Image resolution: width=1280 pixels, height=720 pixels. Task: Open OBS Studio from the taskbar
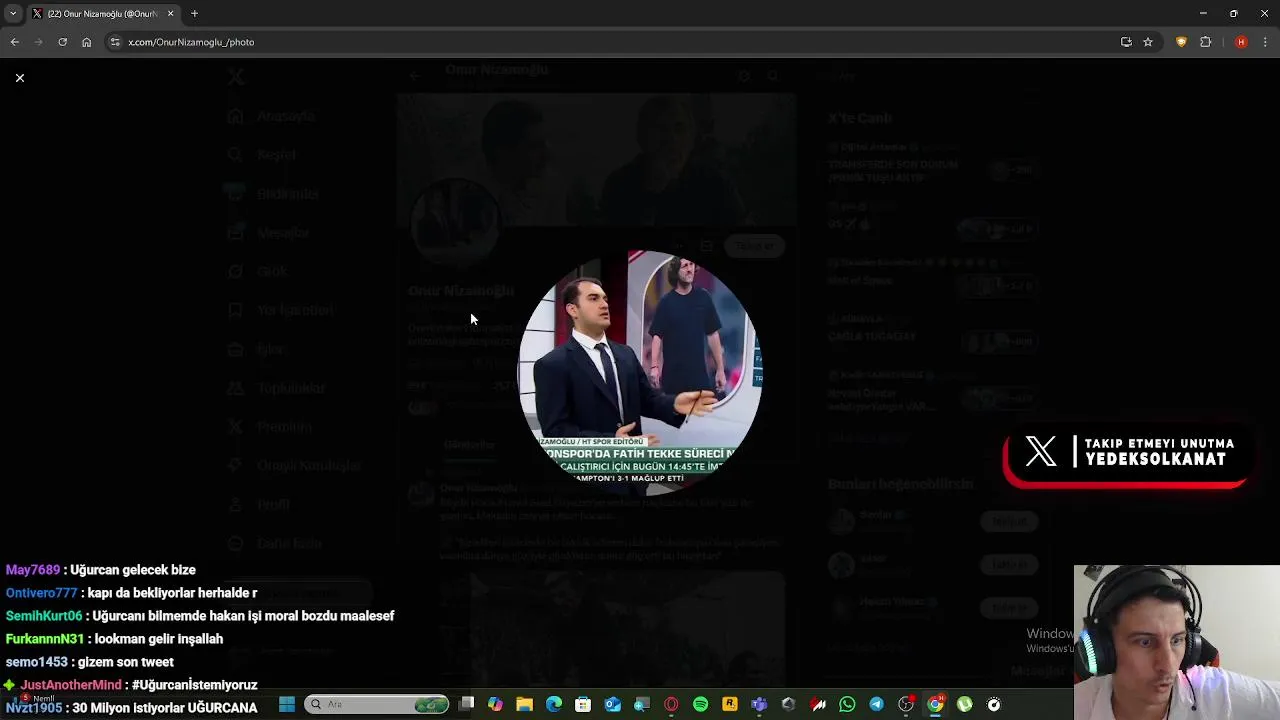click(906, 704)
